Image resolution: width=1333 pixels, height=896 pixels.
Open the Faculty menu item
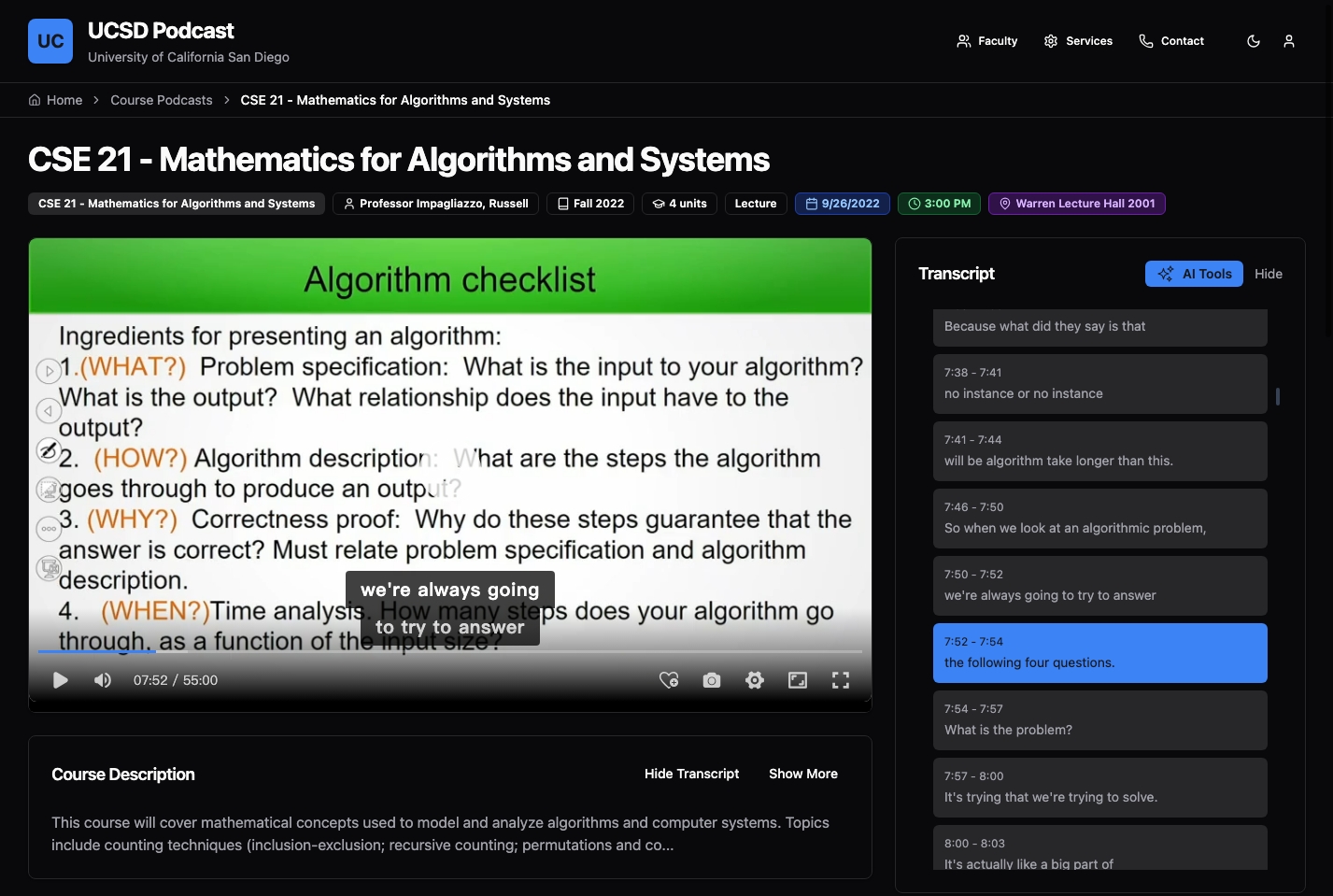pos(987,41)
